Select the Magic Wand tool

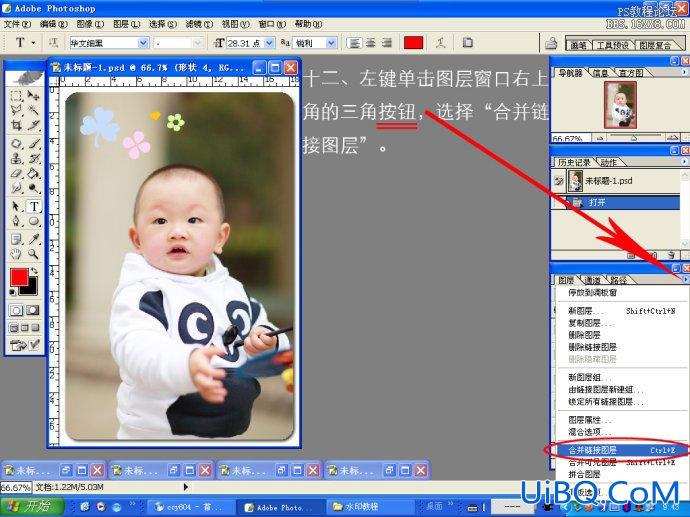pyautogui.click(x=33, y=110)
